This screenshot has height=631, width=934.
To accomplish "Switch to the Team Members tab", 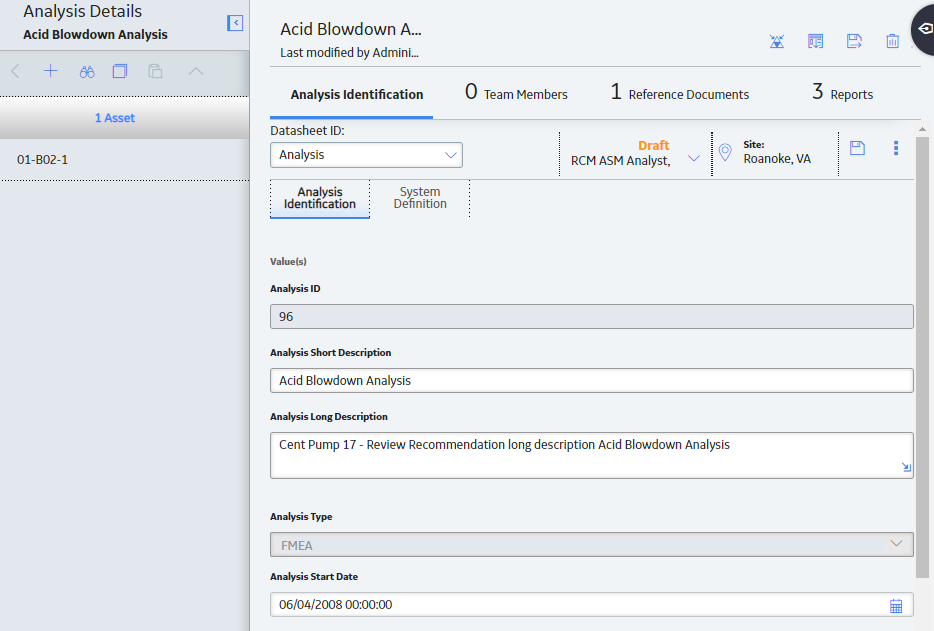I will (516, 93).
